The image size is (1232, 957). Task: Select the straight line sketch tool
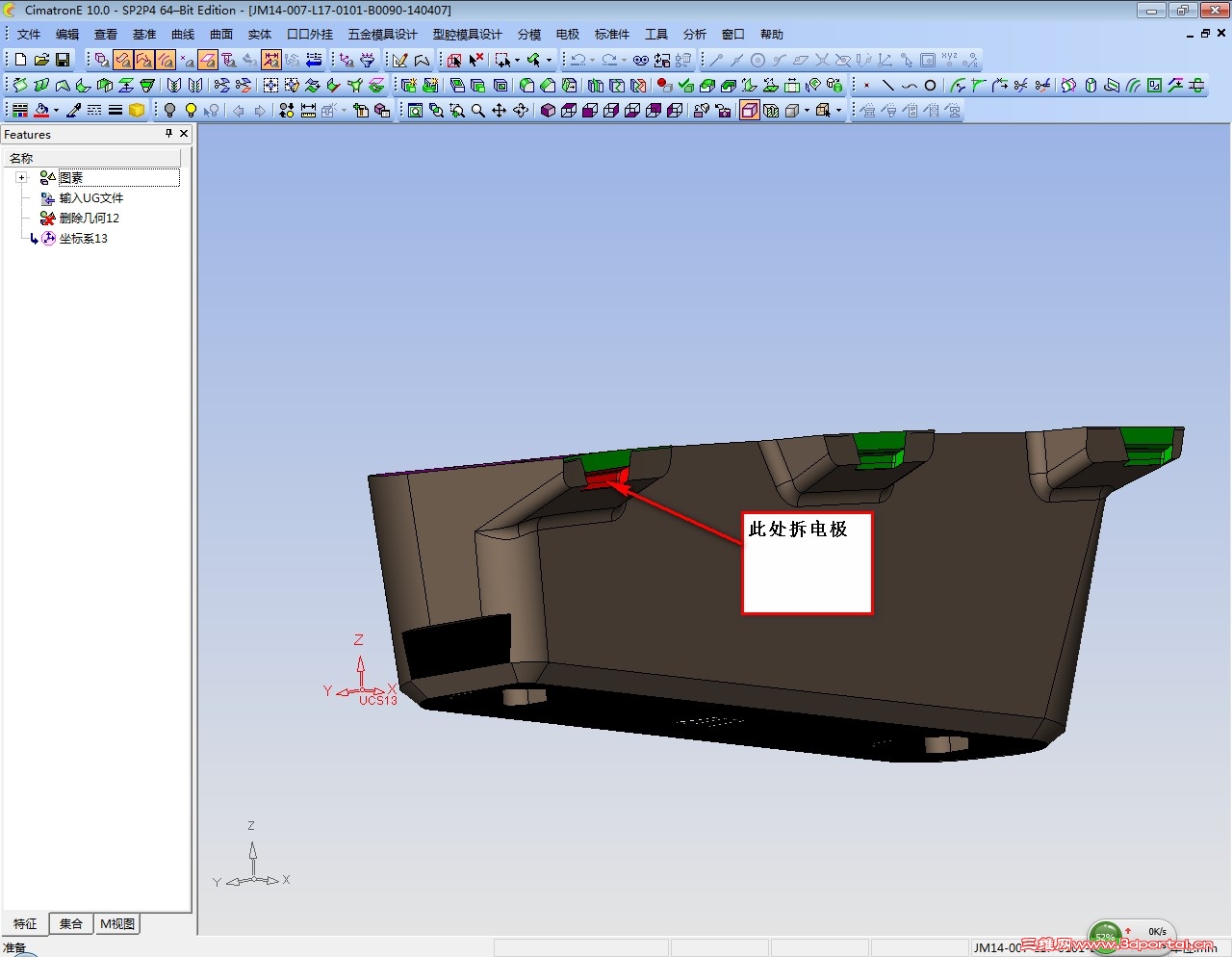(887, 86)
